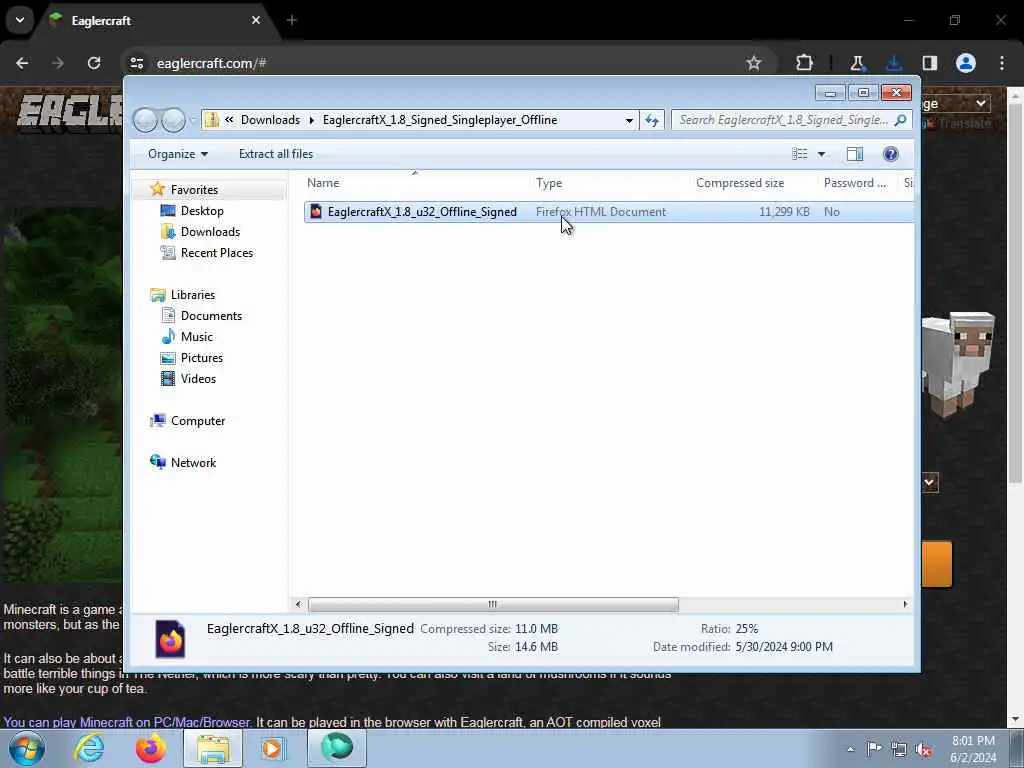The image size is (1024, 768).
Task: Select the Eaglercraft browser tab
Action: pyautogui.click(x=155, y=21)
